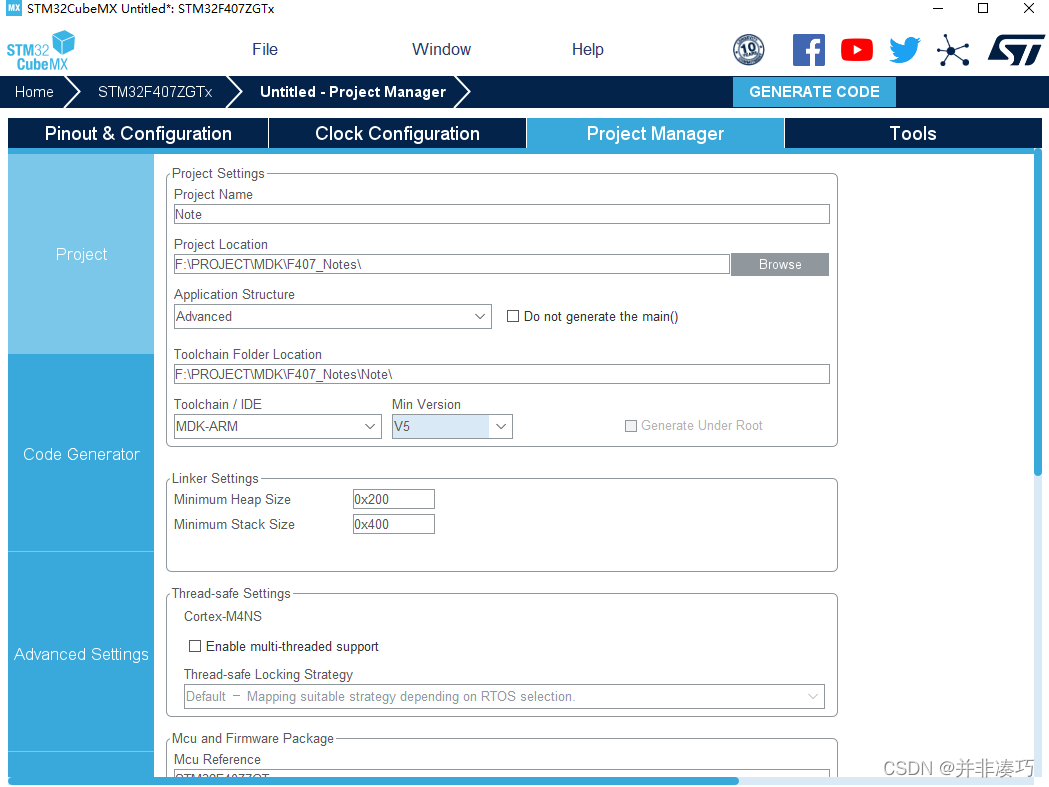Click the Mcu Reference label
Screen dimensions: 1049x787
217,760
